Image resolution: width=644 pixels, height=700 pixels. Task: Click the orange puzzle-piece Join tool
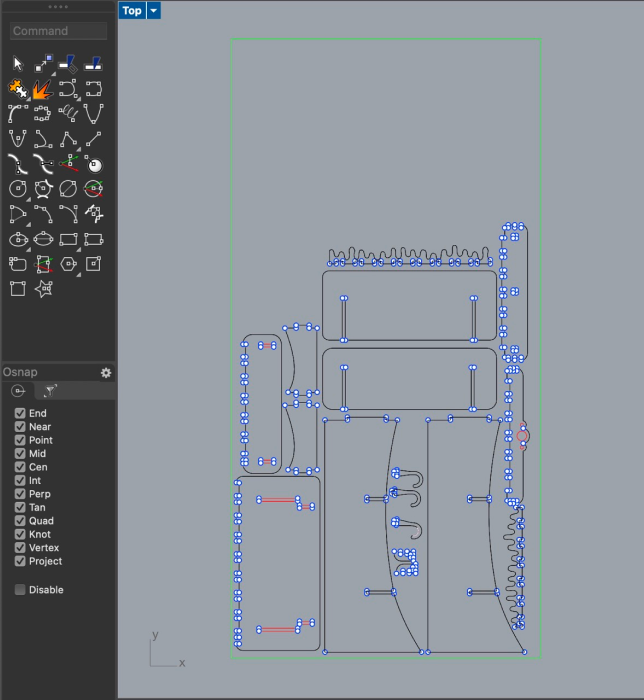coord(17,90)
